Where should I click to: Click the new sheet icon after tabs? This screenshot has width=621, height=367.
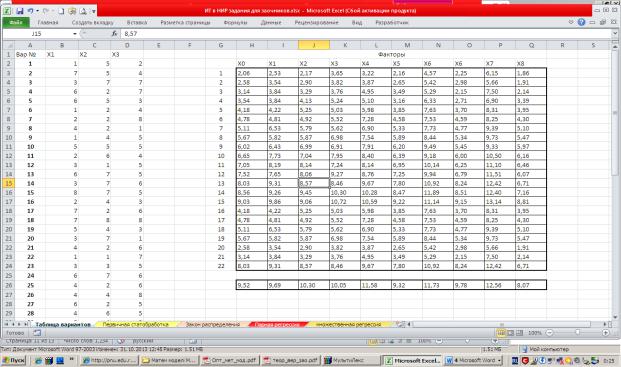(401, 324)
